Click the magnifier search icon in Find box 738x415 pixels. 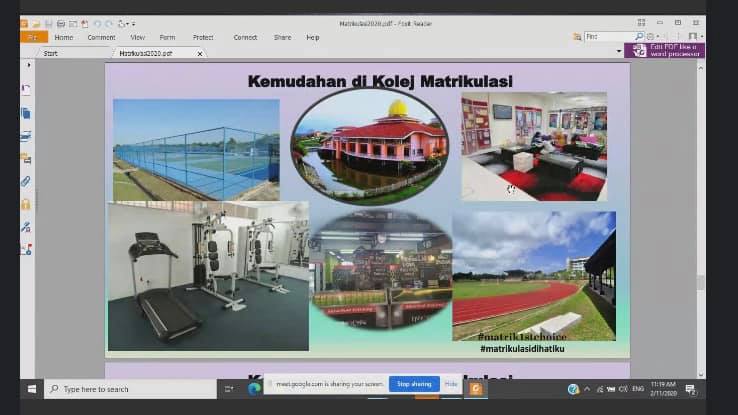[x=639, y=36]
